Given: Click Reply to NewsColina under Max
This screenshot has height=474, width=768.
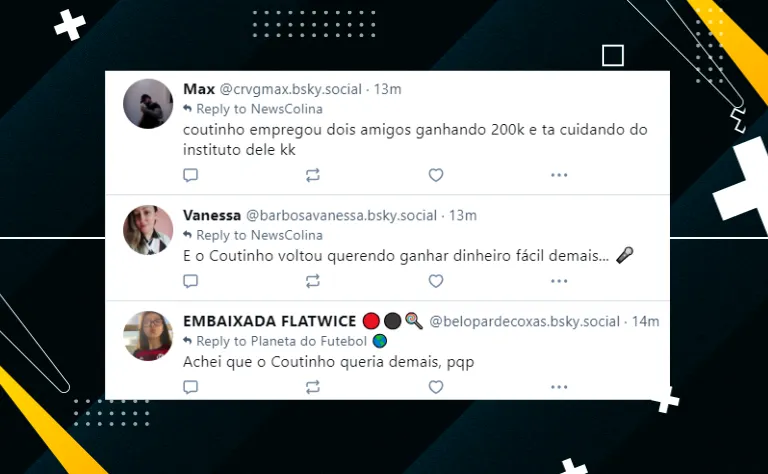Looking at the screenshot, I should (253, 109).
